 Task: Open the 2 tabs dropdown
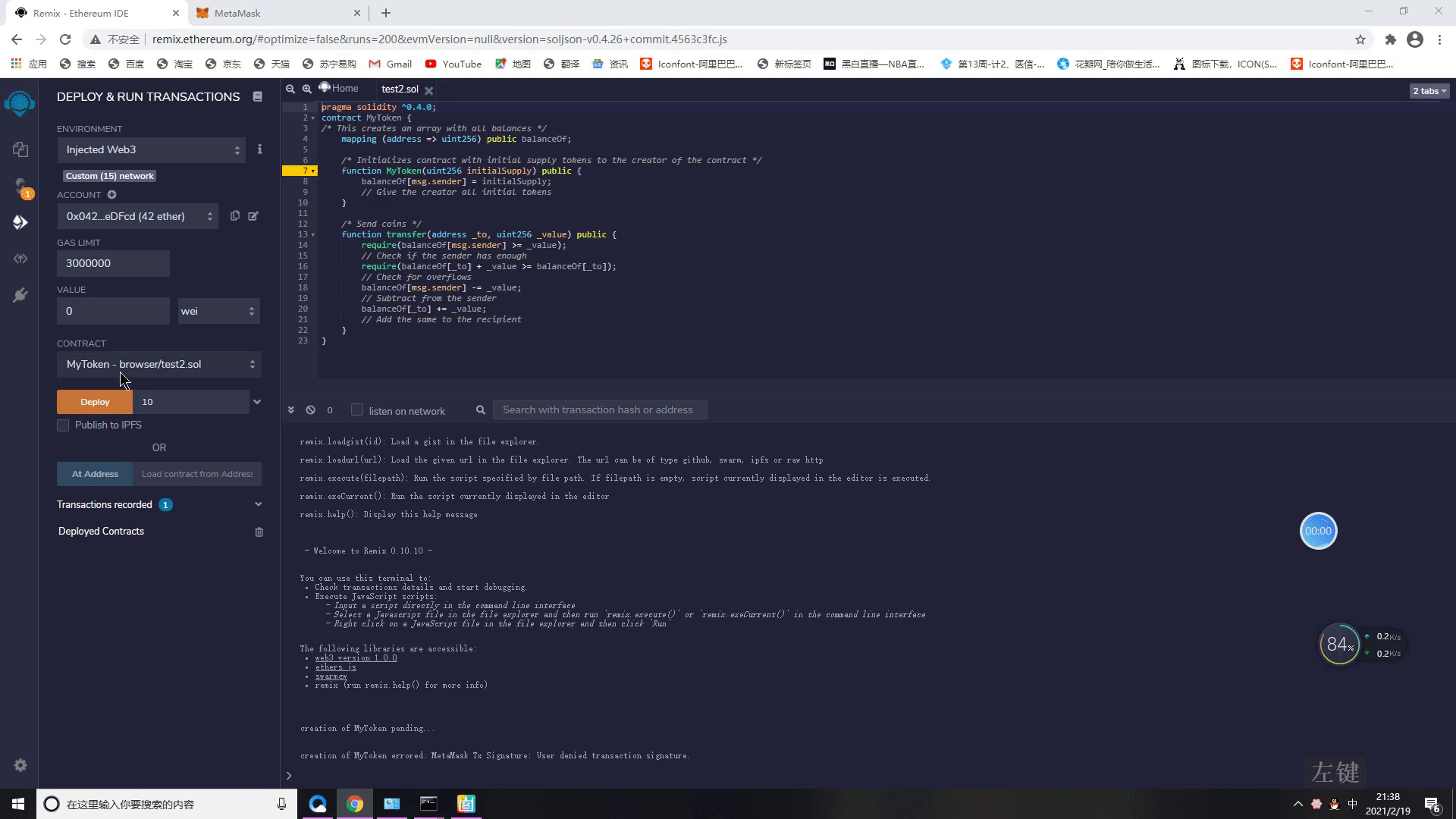[1429, 91]
